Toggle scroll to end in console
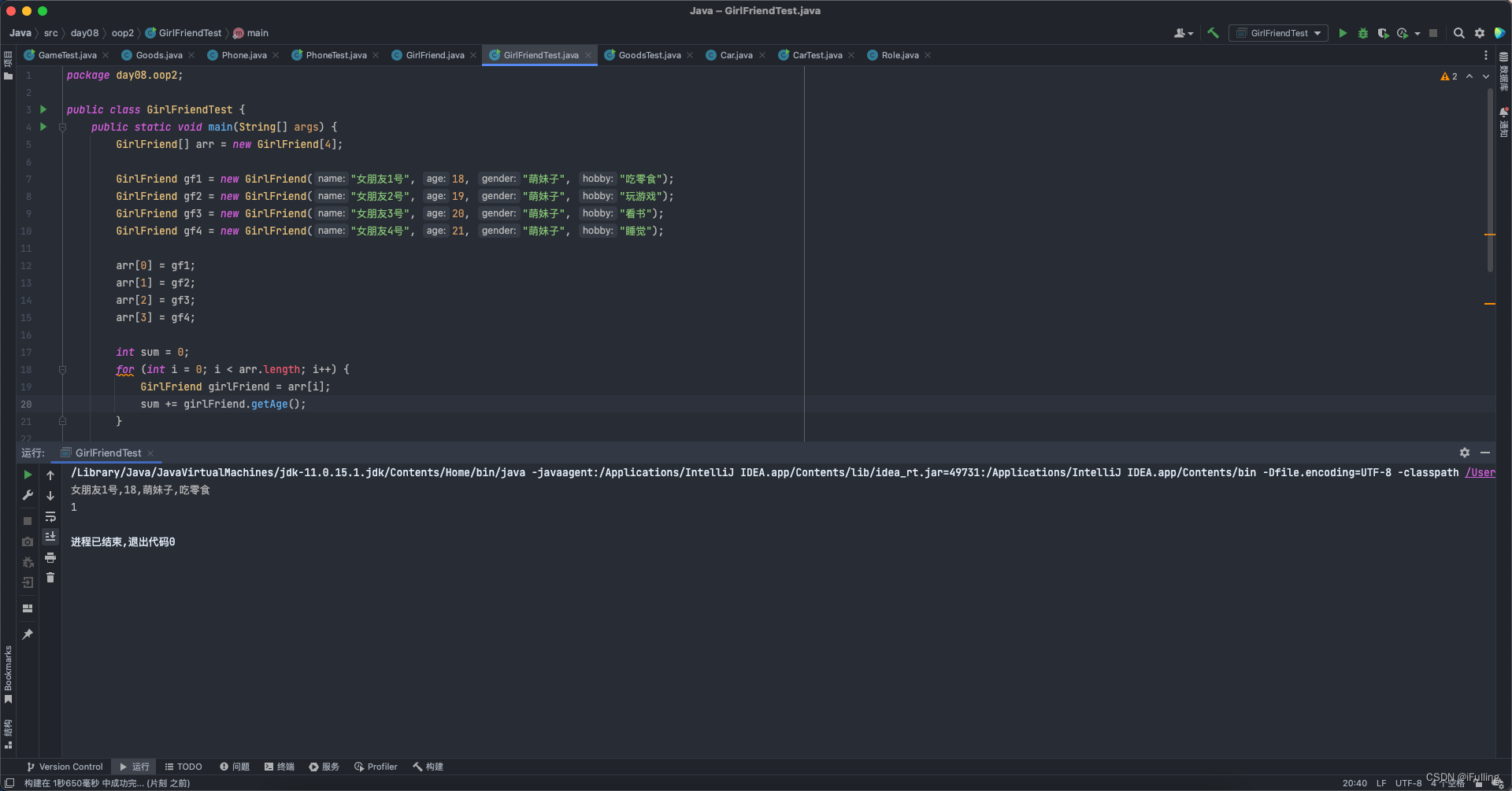The image size is (1512, 791). [50, 537]
